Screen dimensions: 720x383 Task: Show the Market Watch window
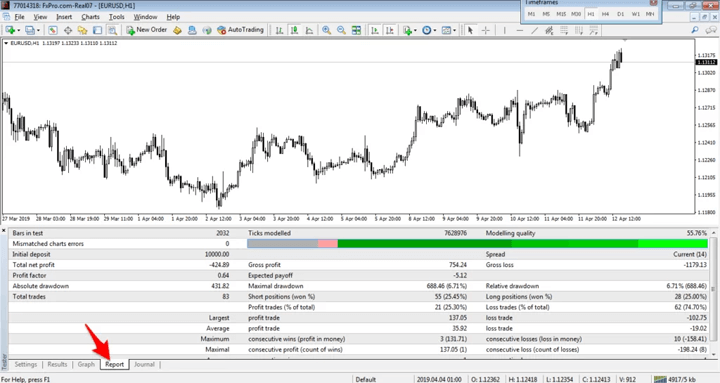click(x=53, y=30)
